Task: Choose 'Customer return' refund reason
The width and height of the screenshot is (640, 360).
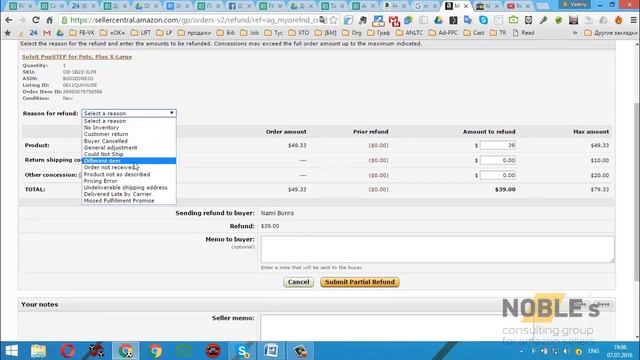Action: point(129,134)
